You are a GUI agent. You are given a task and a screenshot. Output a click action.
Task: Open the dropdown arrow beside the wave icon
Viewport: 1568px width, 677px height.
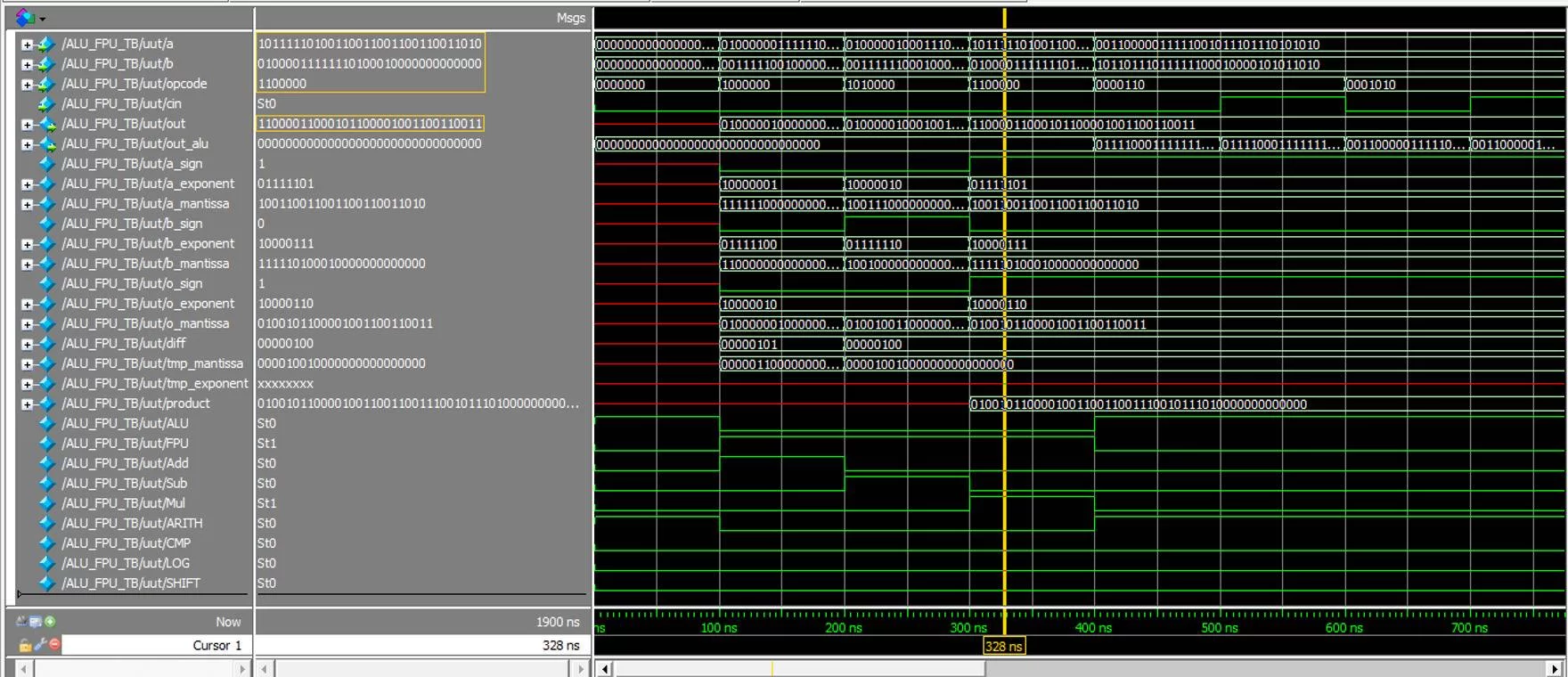[x=42, y=18]
